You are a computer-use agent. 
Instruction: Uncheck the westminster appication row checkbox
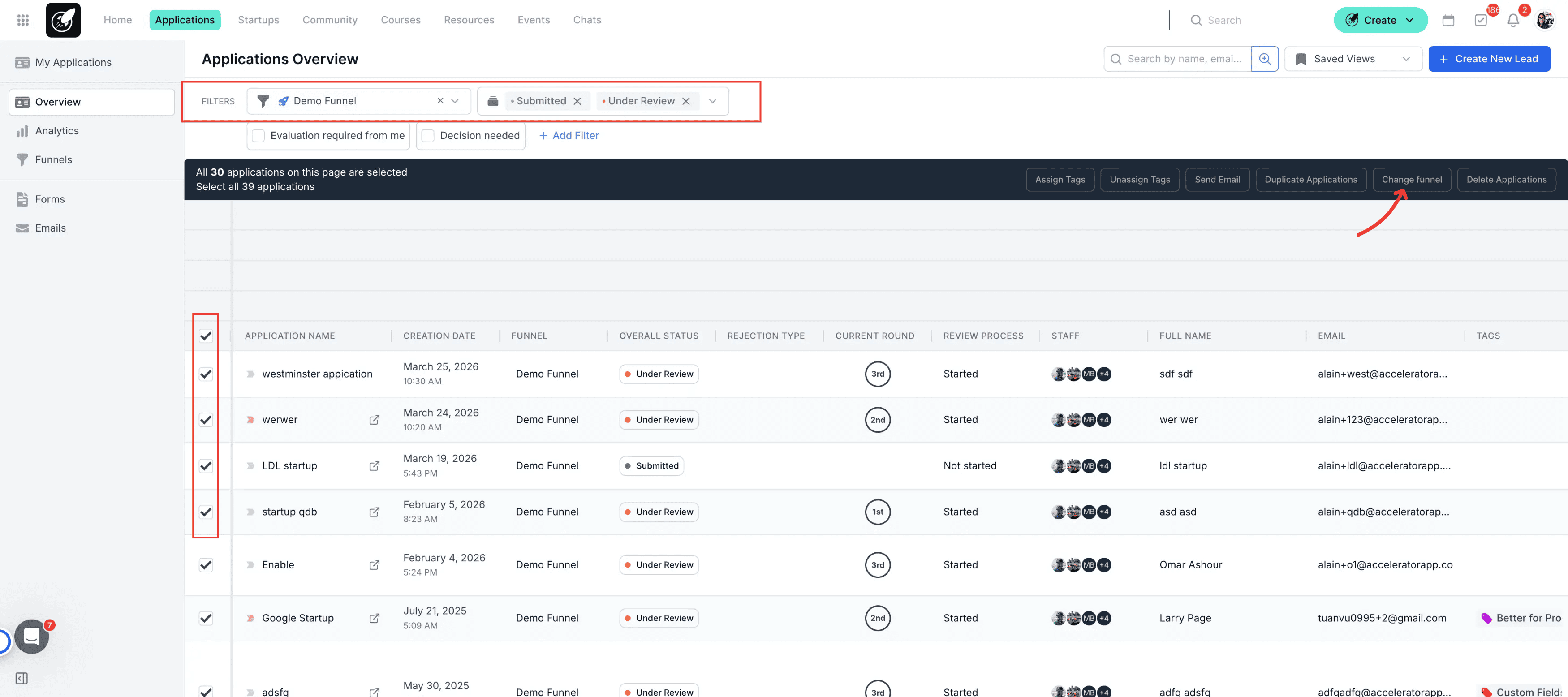pos(206,374)
